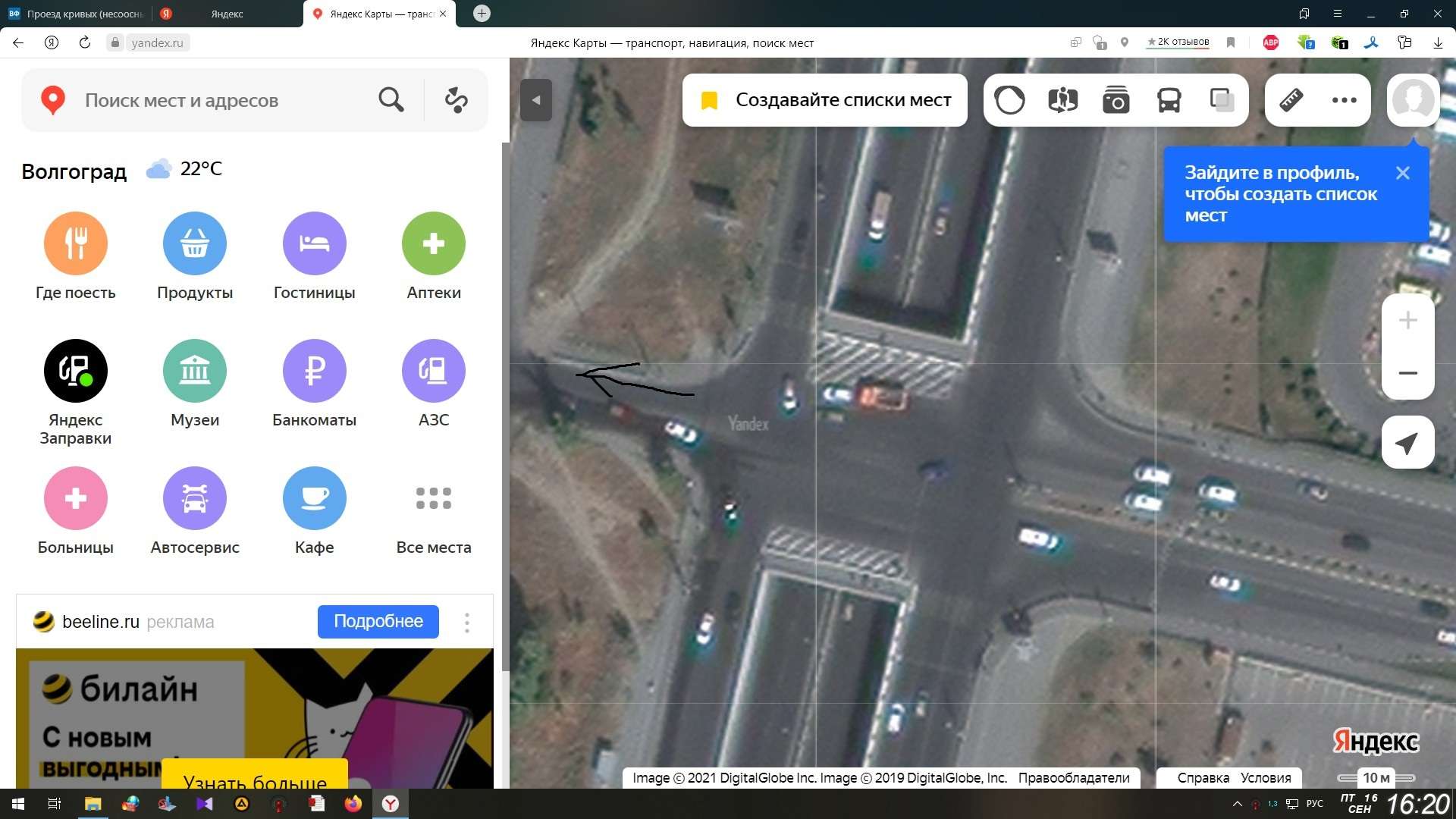Click the route builder icon
1456x819 pixels.
(x=456, y=100)
